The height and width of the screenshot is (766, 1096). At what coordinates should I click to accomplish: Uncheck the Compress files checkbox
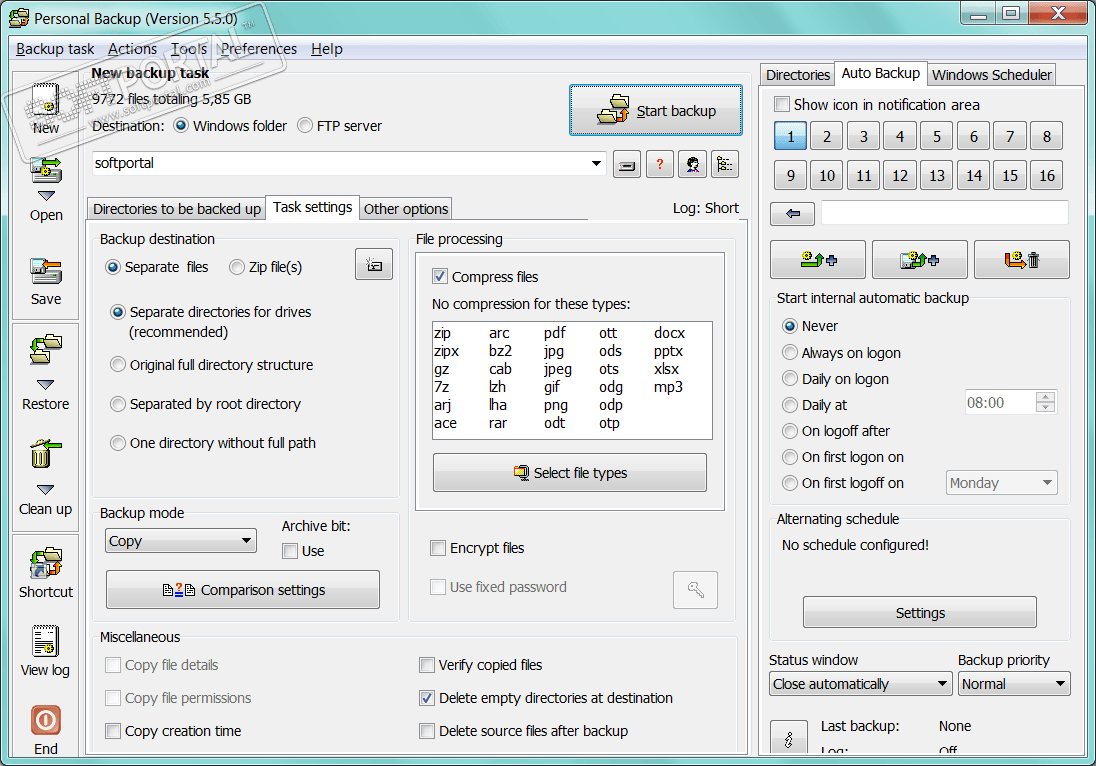(440, 277)
